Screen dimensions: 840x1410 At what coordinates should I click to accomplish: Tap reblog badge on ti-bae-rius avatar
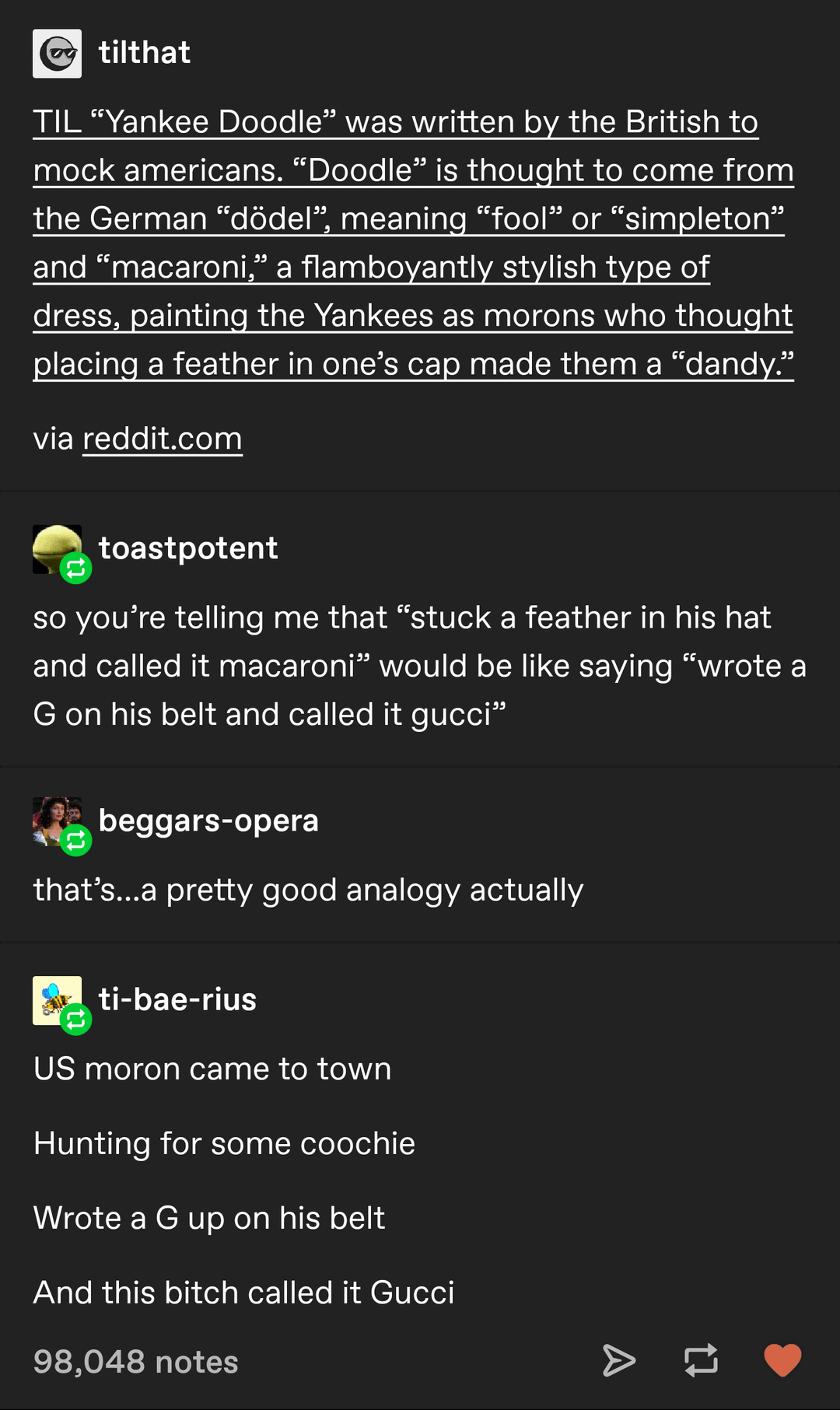point(76,1020)
